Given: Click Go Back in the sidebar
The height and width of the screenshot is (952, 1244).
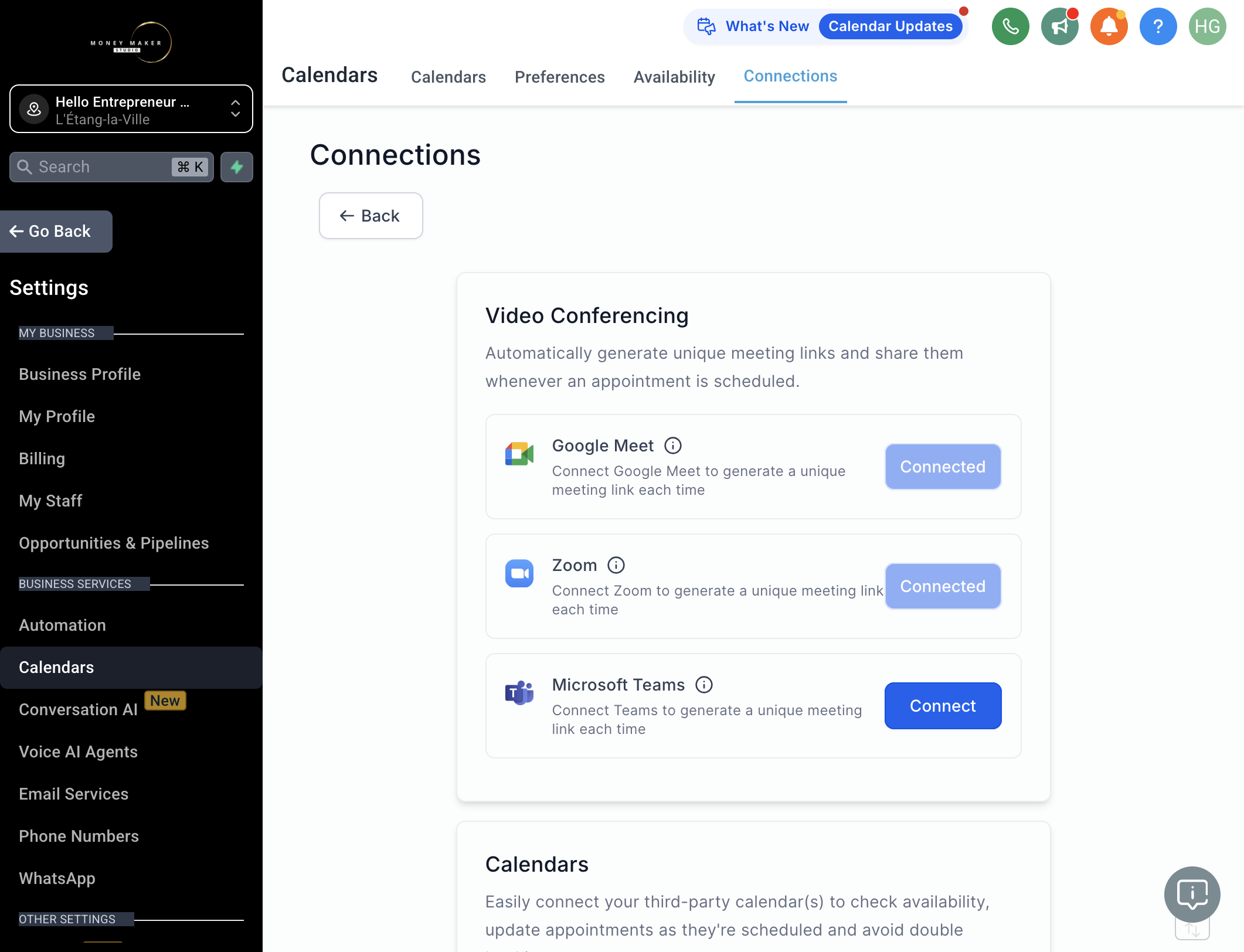Looking at the screenshot, I should click(56, 232).
